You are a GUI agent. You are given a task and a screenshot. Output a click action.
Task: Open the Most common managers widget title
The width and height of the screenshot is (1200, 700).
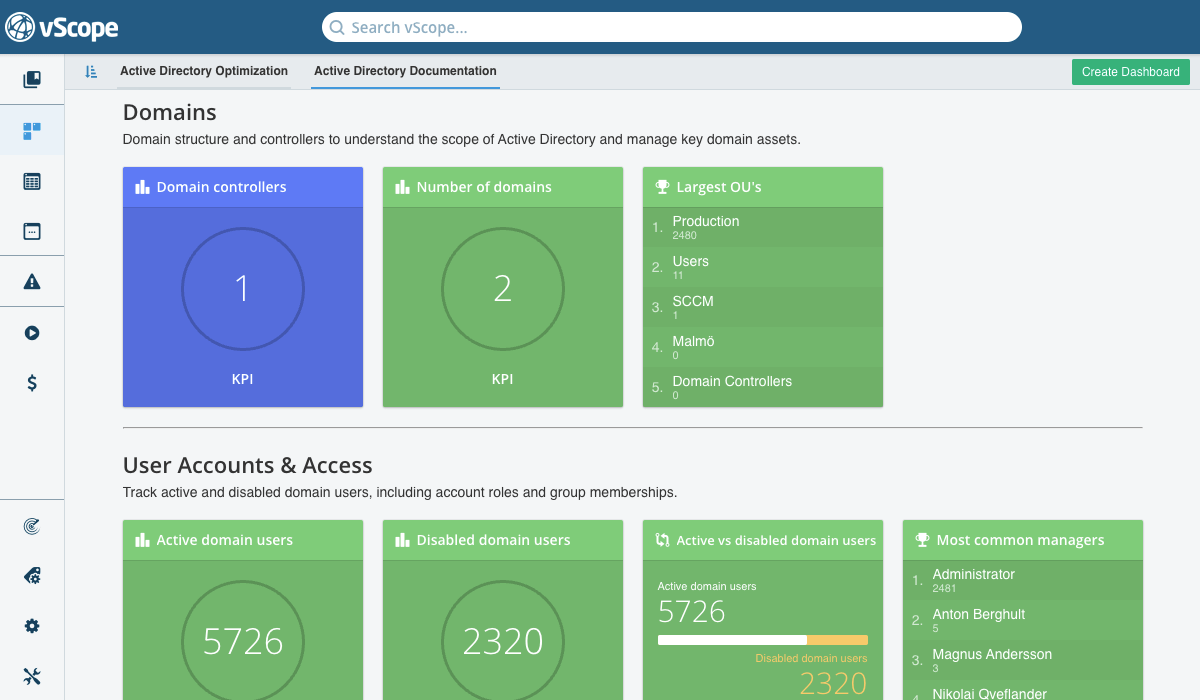tap(1020, 540)
